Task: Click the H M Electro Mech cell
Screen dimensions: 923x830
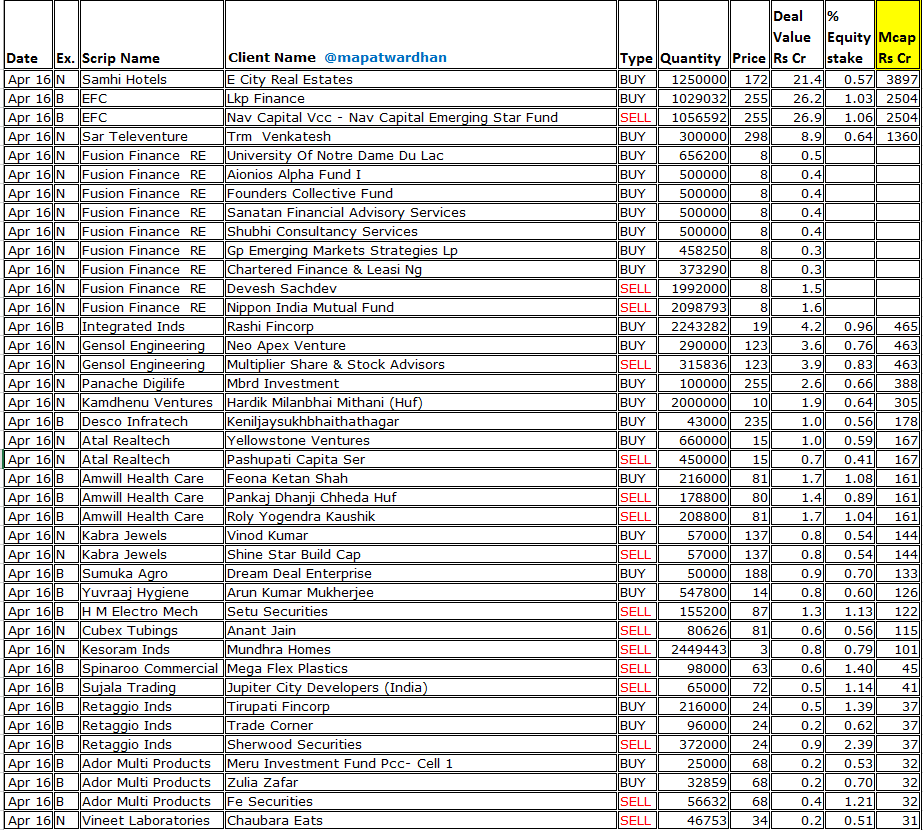Action: click(152, 612)
